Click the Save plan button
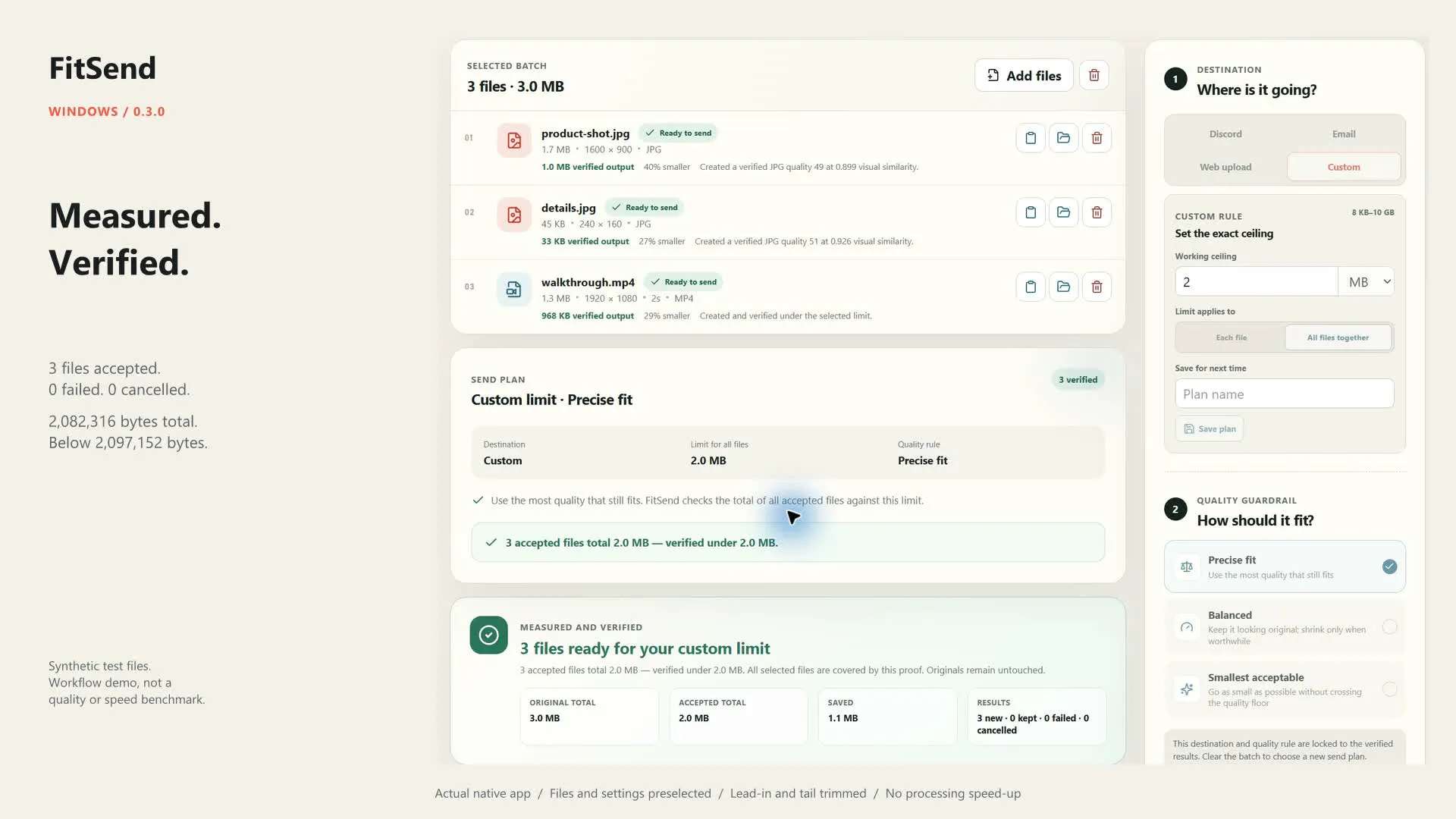This screenshot has width=1456, height=819. (x=1210, y=429)
